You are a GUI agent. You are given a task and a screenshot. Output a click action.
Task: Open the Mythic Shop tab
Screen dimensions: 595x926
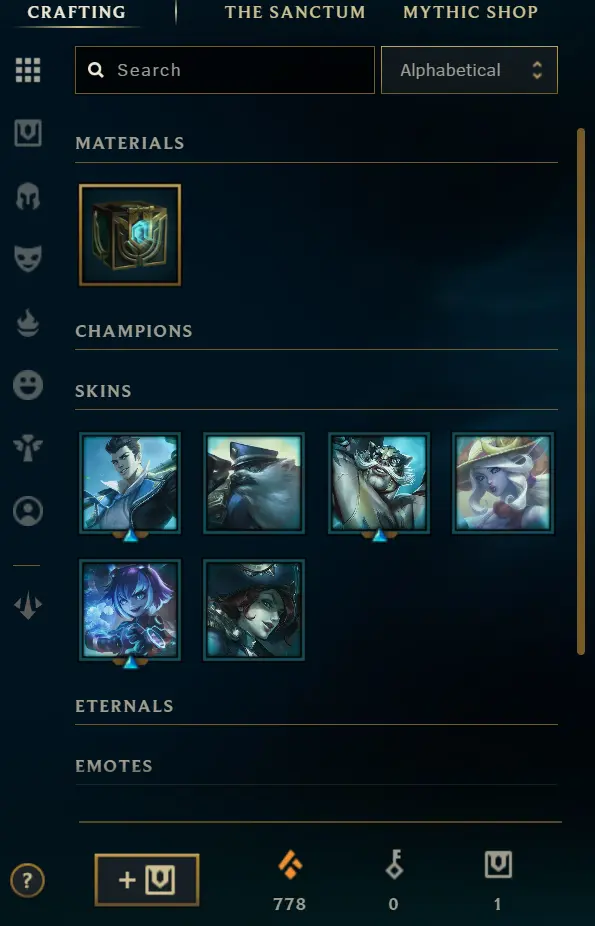(470, 12)
